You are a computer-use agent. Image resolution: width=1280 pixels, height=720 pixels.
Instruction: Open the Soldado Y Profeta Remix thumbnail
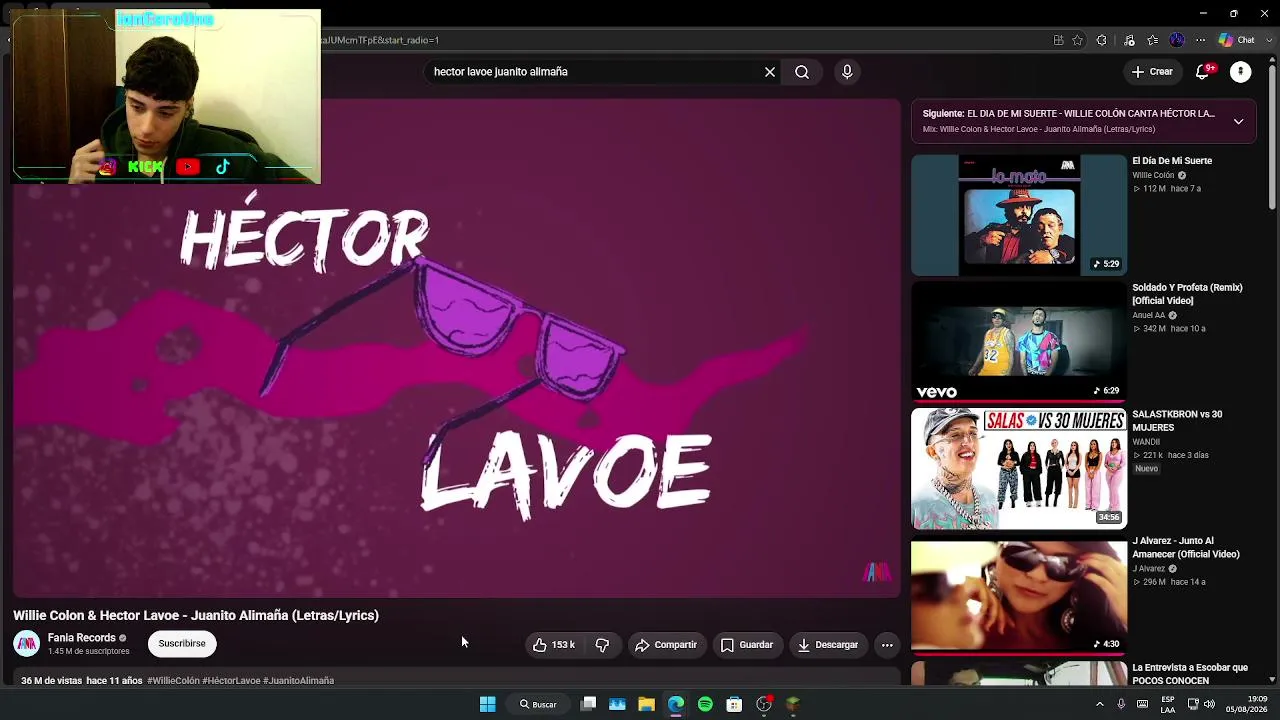[x=1019, y=342]
